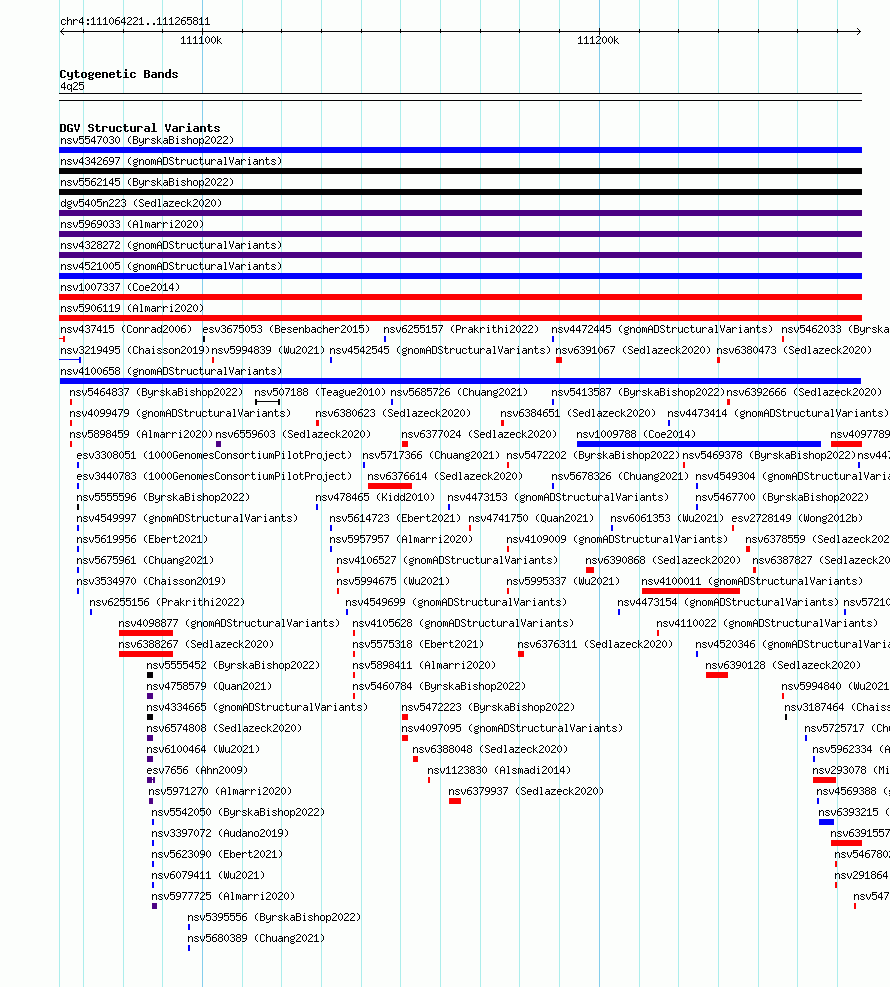Select blue bar under nsv6393215
This screenshot has width=890, height=987.
pos(826,822)
